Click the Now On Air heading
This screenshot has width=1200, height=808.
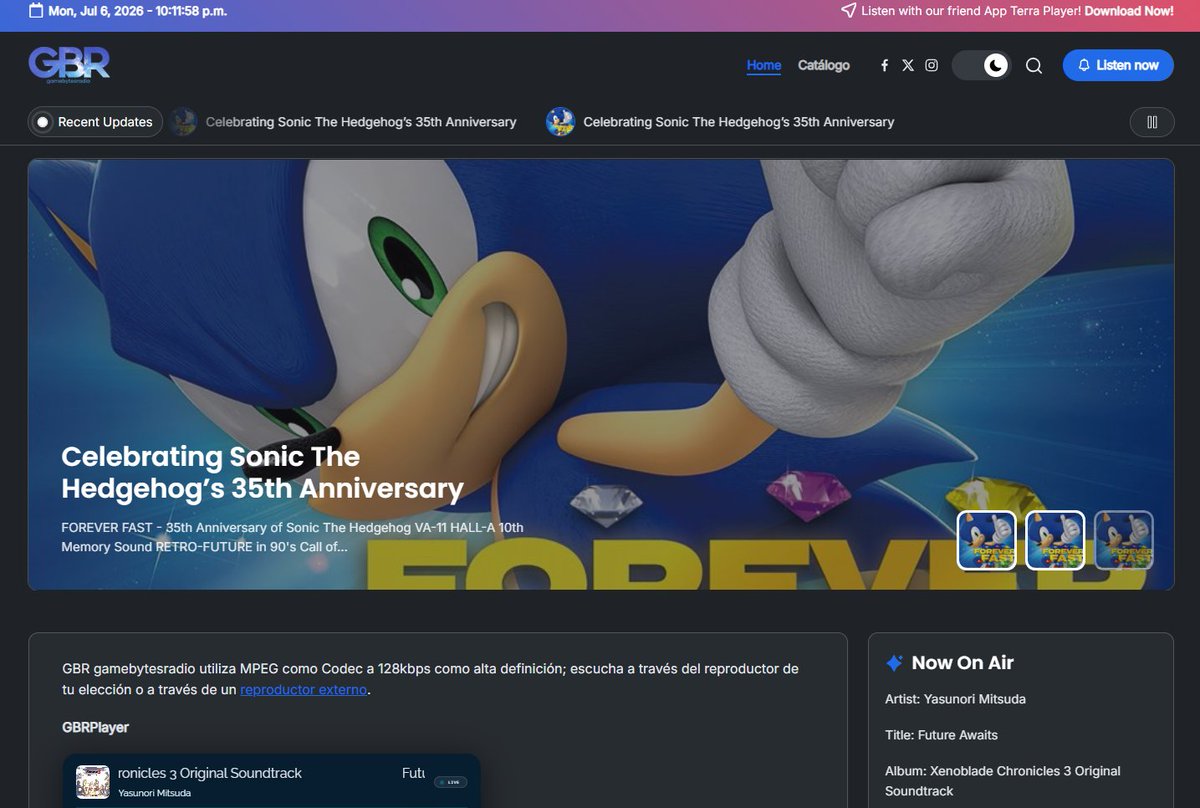point(962,663)
